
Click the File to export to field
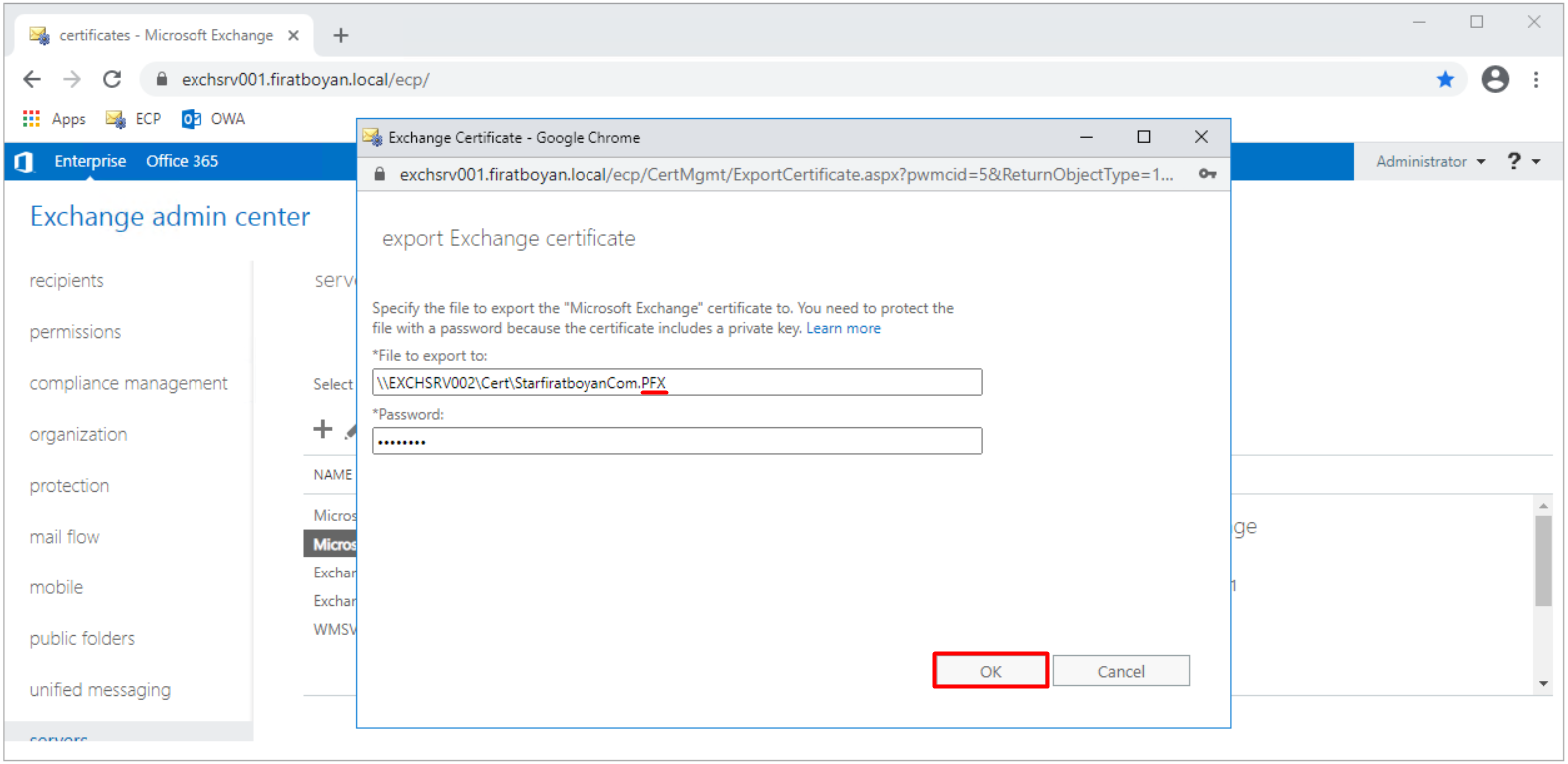[x=677, y=382]
